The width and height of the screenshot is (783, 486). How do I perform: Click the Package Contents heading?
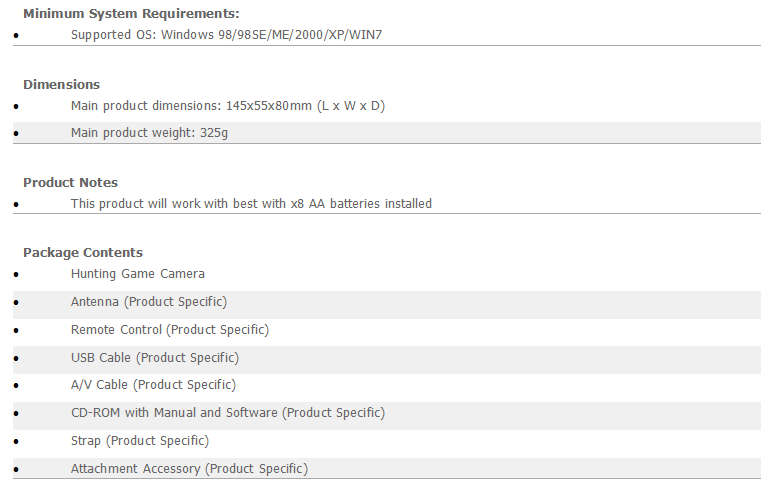83,253
